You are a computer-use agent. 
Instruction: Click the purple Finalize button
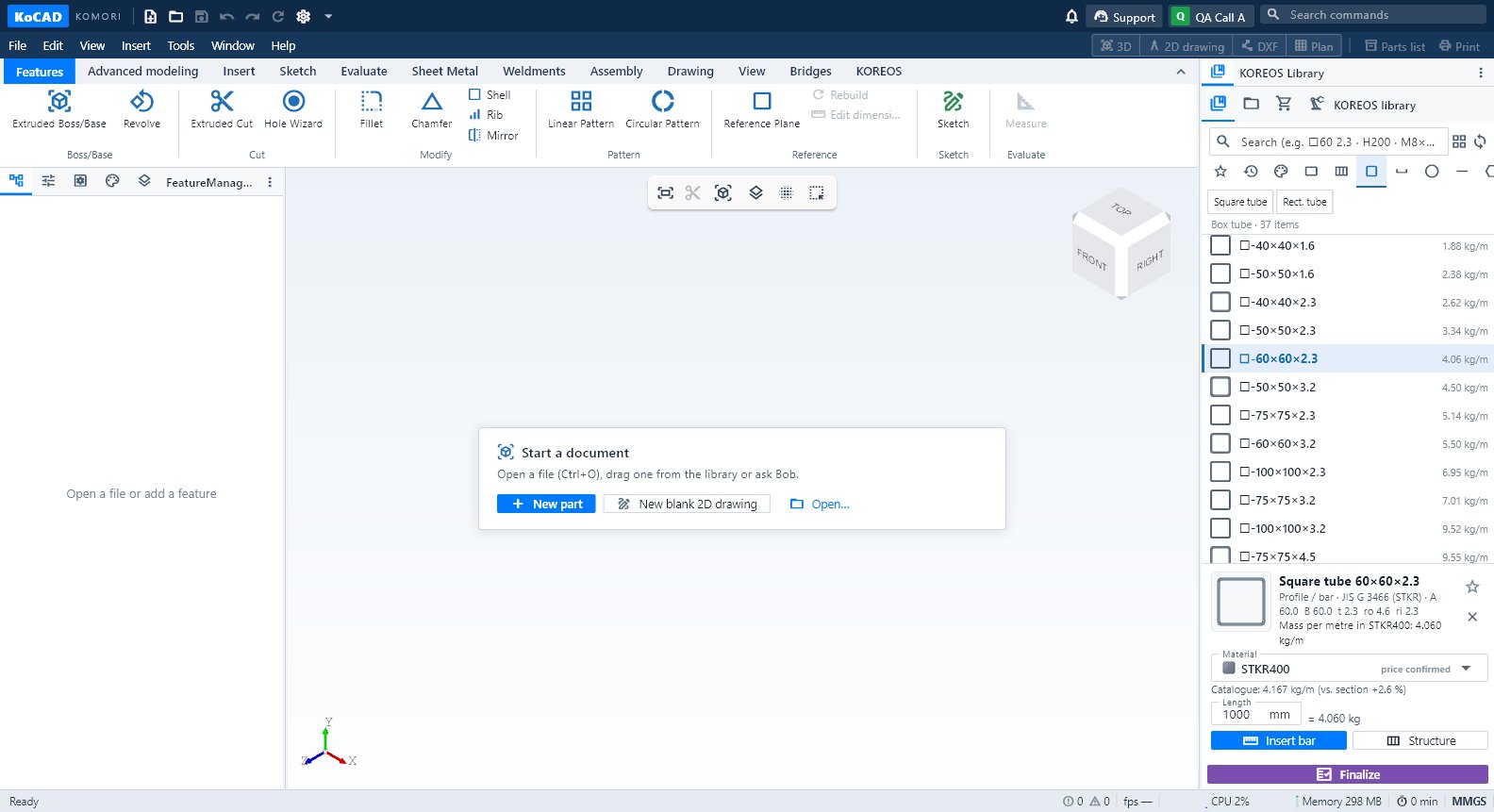click(x=1348, y=774)
